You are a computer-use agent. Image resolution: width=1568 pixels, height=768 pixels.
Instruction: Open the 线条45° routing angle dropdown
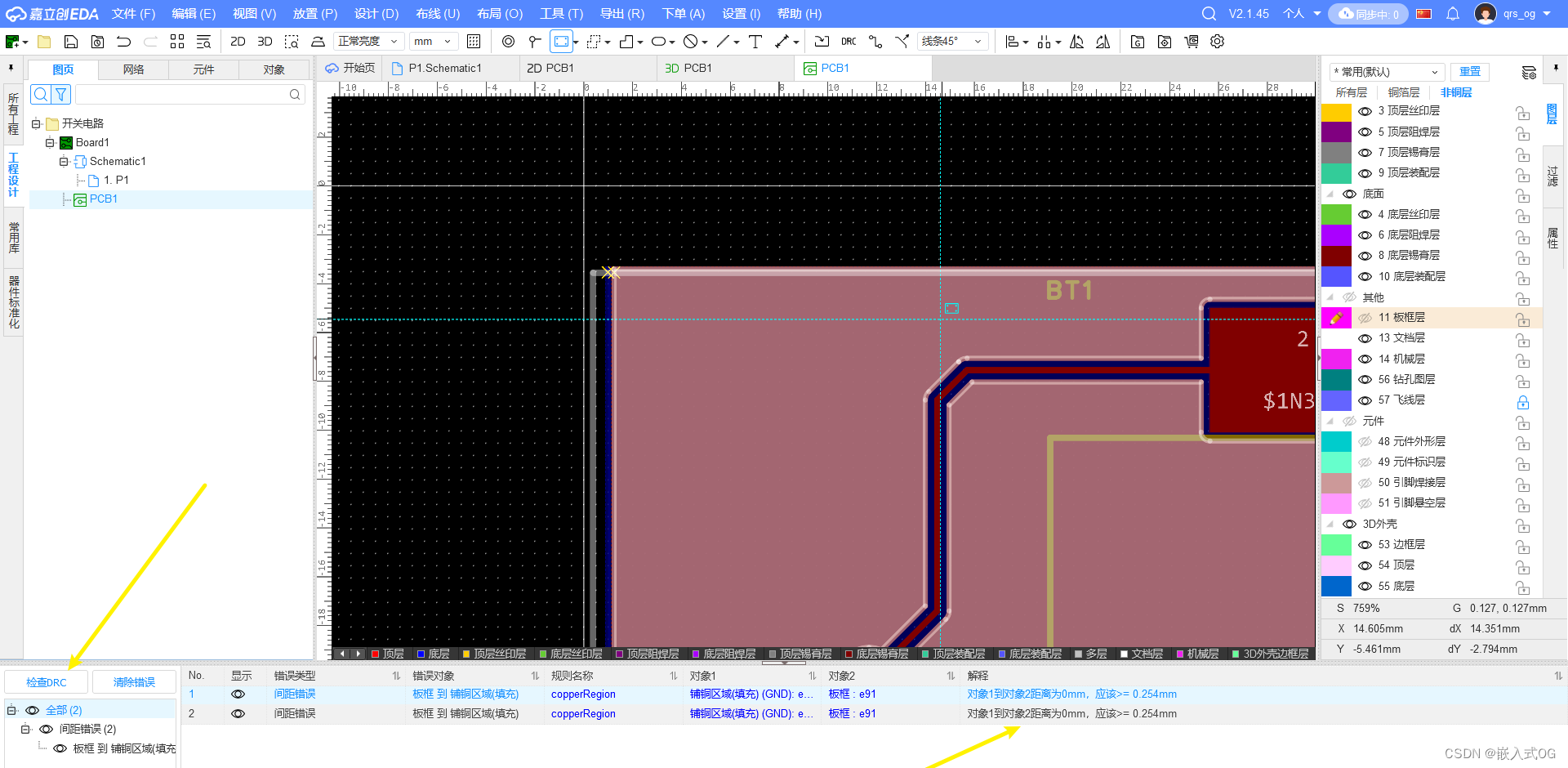952,42
